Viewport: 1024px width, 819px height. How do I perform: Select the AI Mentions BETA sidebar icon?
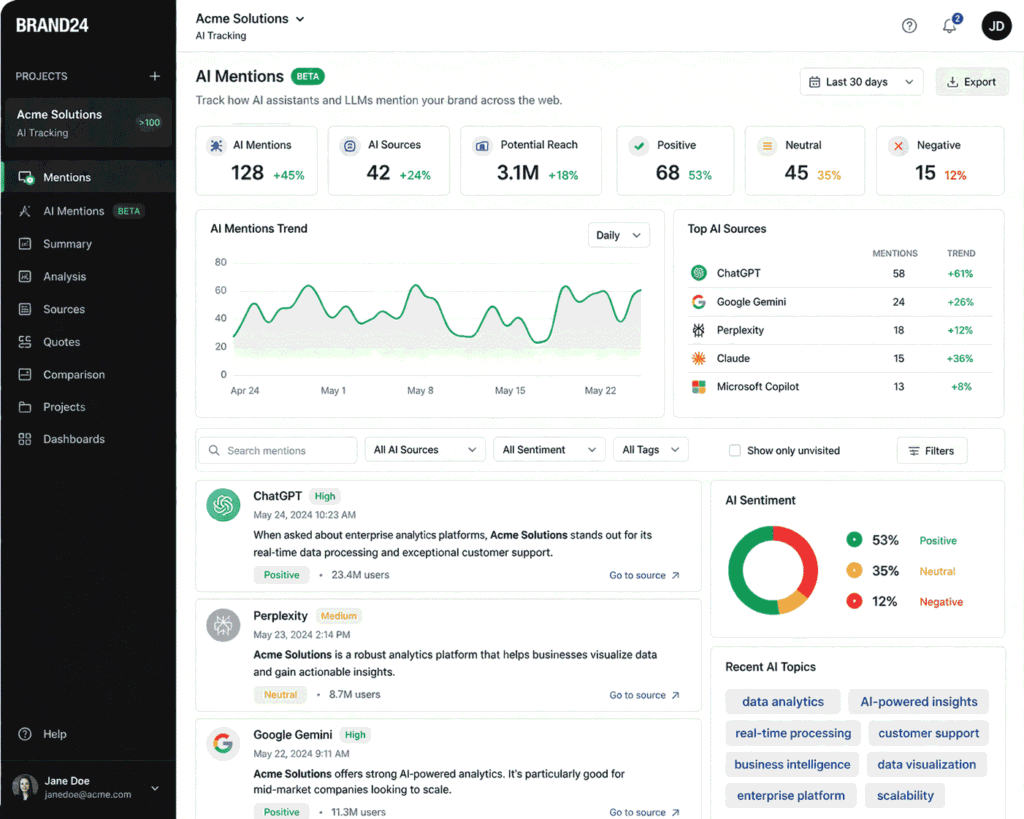pos(27,211)
